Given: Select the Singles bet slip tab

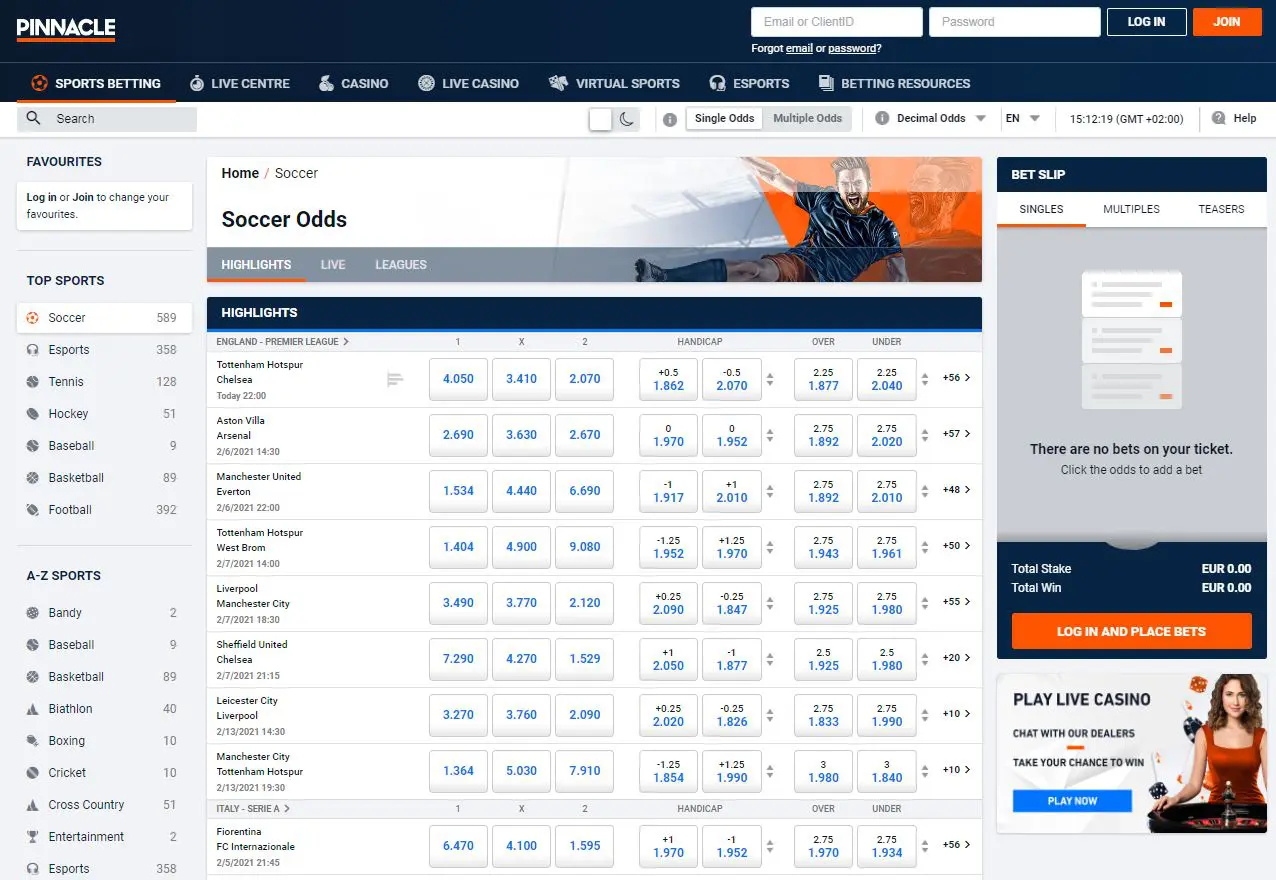Looking at the screenshot, I should click(1041, 209).
